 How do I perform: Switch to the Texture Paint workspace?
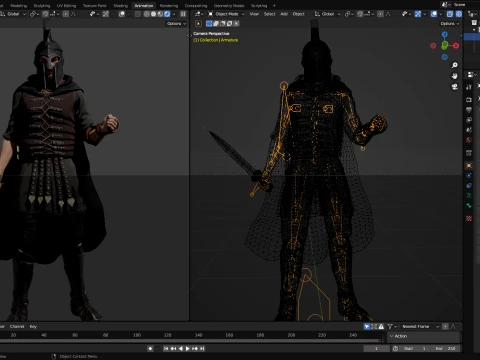(95, 6)
